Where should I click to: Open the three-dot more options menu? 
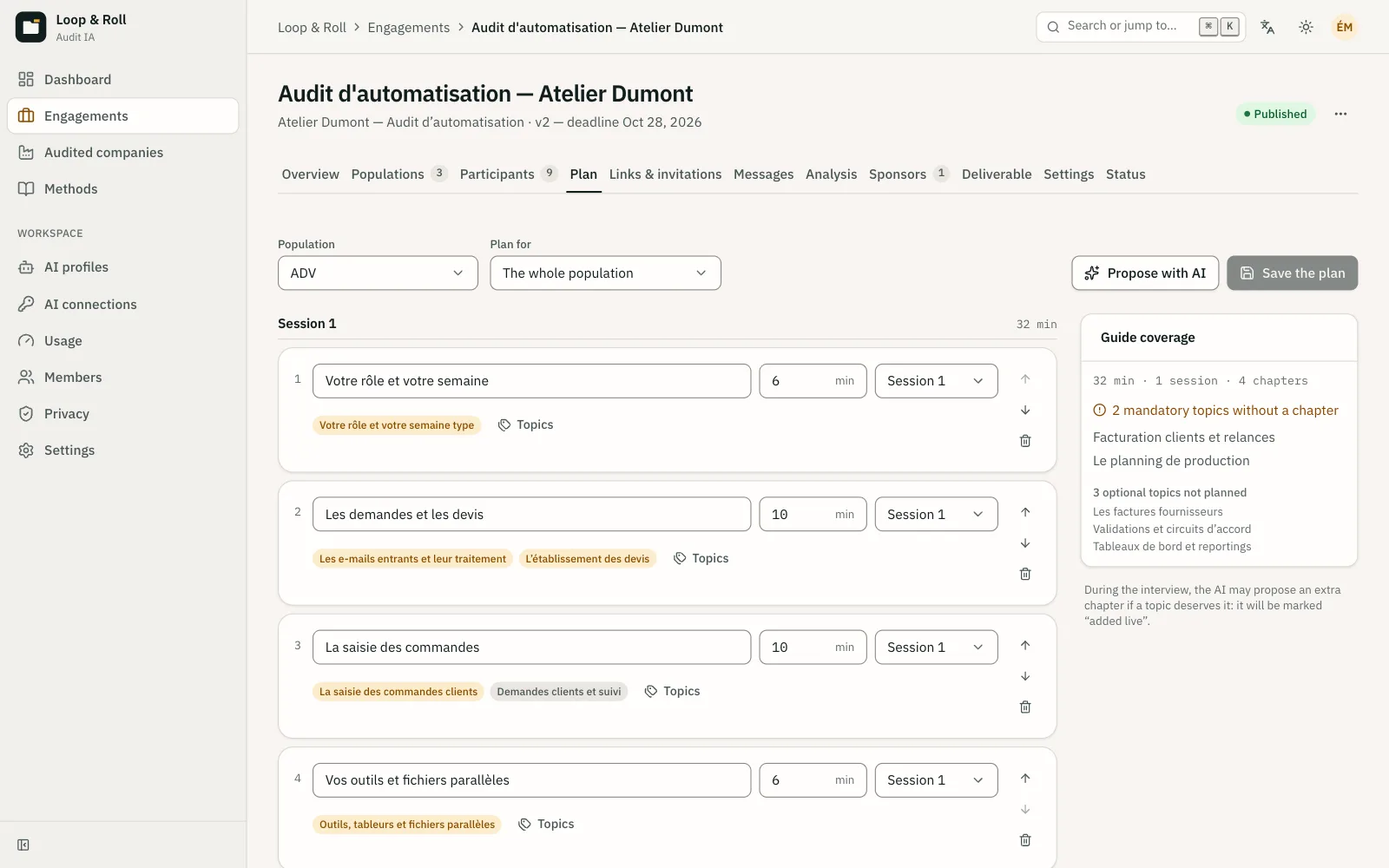(x=1340, y=114)
